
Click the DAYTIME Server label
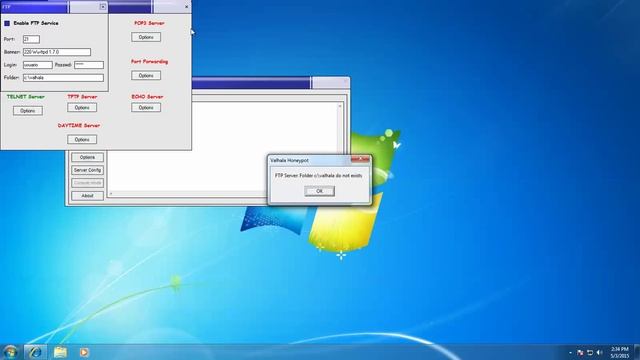point(79,126)
